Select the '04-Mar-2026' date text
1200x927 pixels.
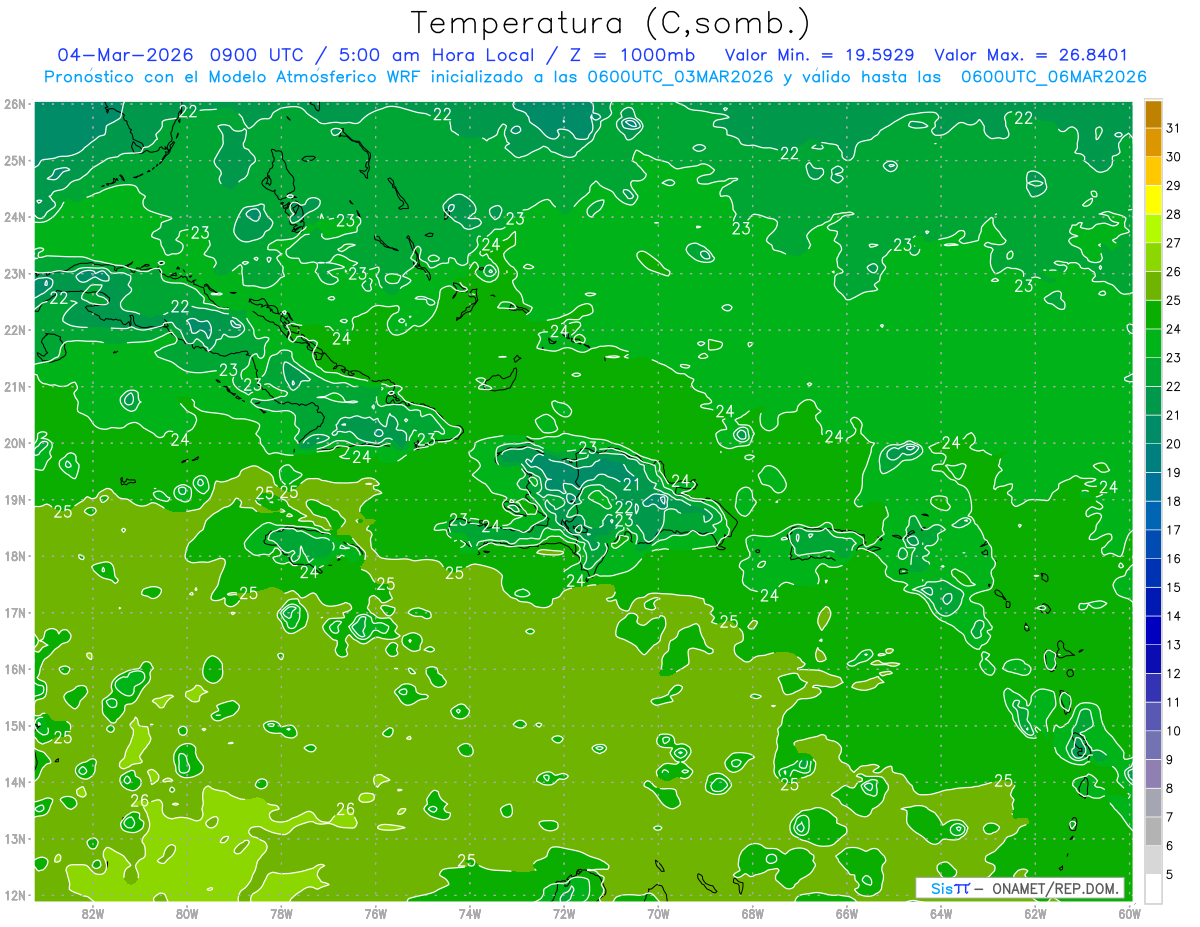click(125, 55)
